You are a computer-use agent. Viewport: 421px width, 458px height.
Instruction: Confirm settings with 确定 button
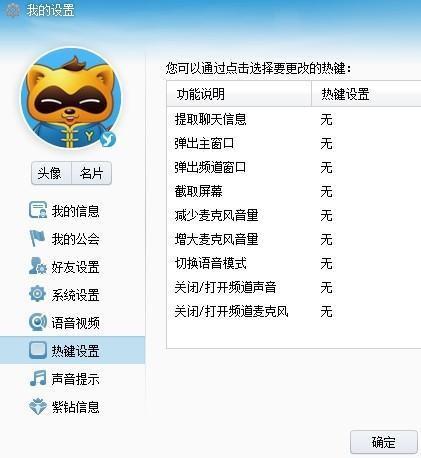(x=384, y=442)
